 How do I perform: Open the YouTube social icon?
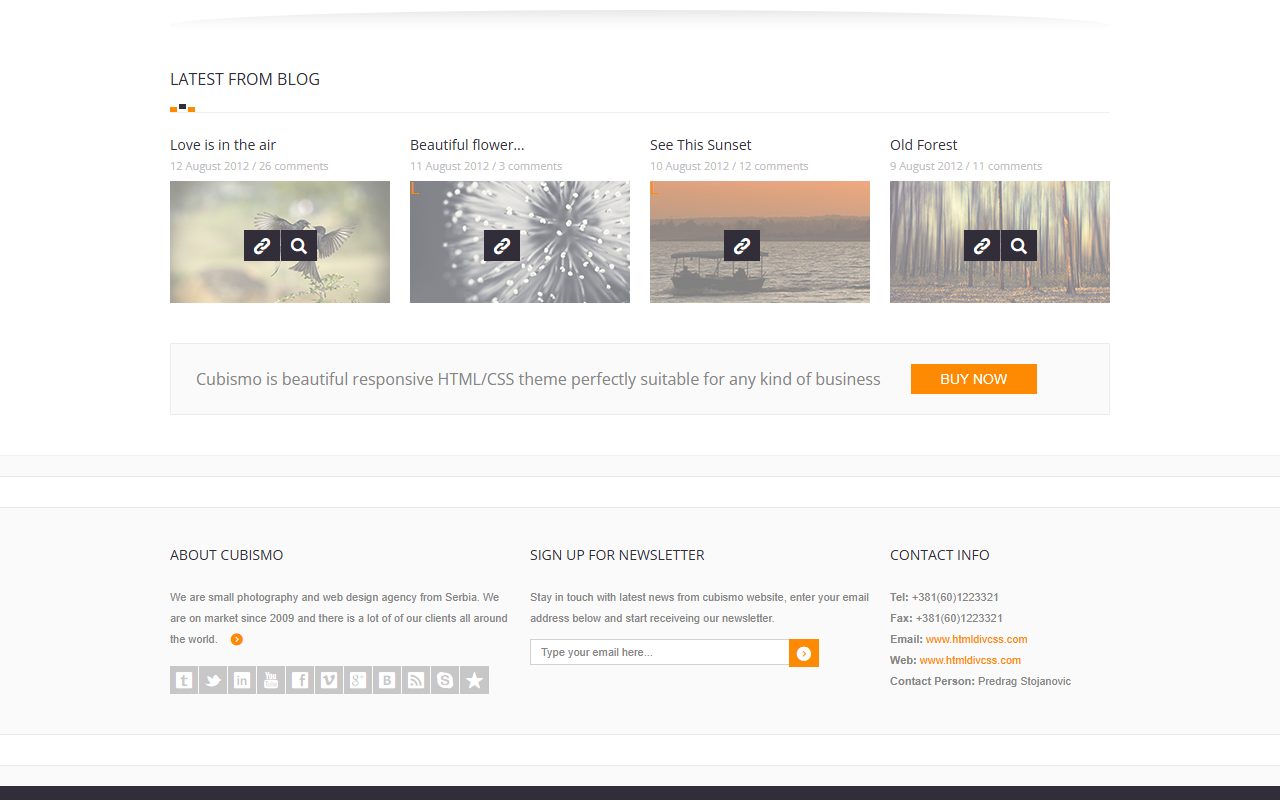click(x=271, y=680)
